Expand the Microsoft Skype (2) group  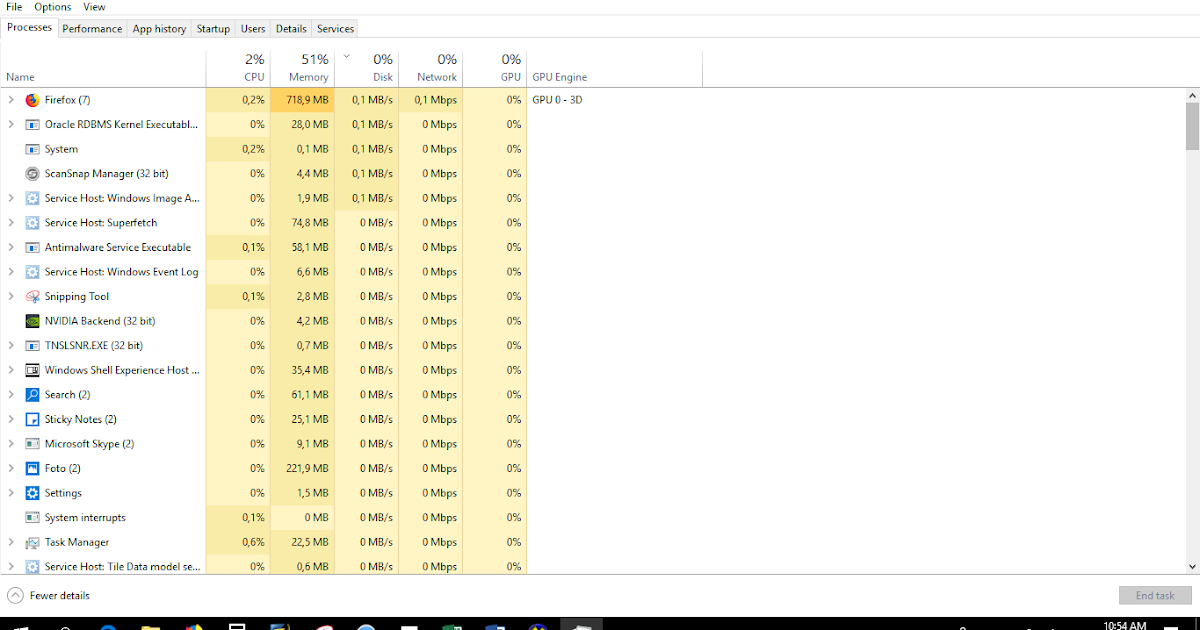pyautogui.click(x=11, y=444)
